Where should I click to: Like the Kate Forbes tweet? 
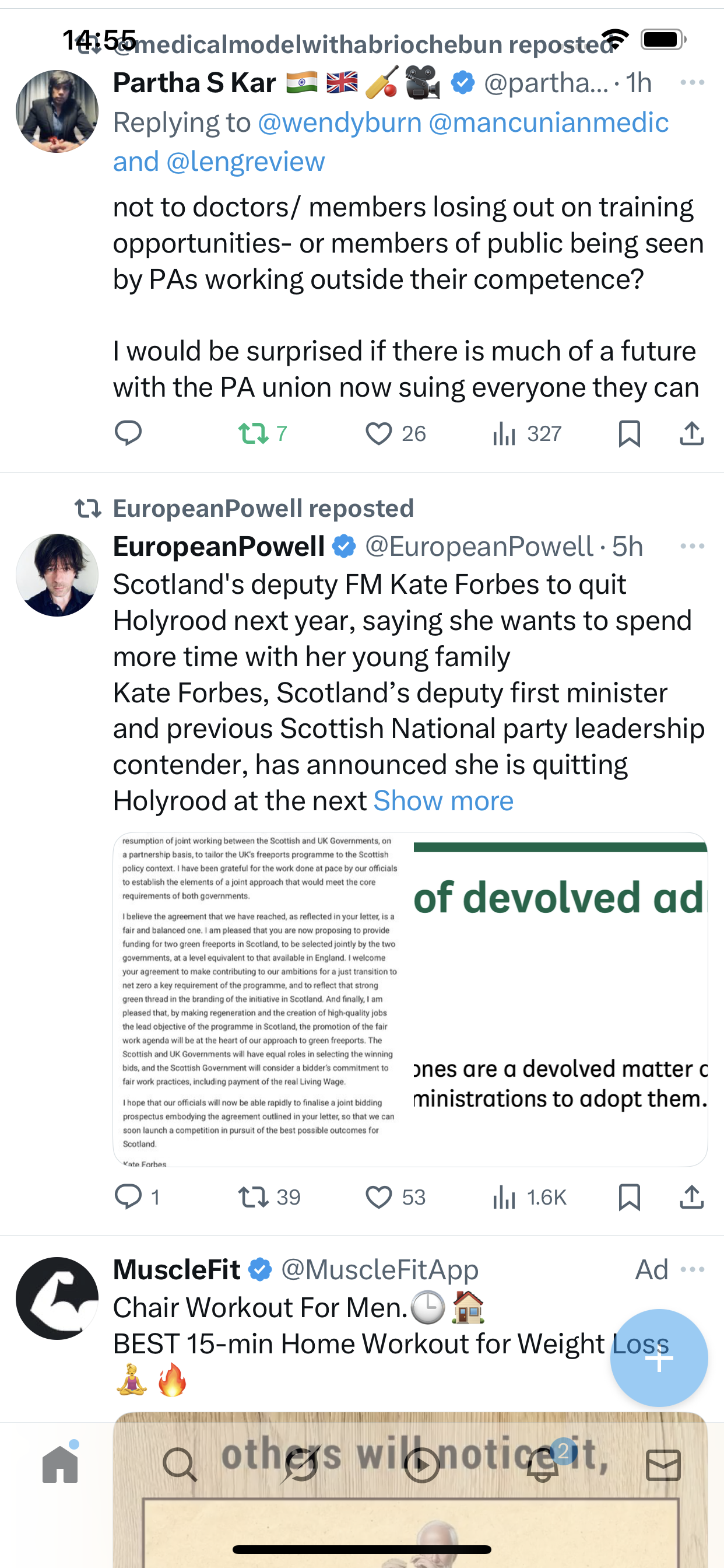(x=378, y=1196)
